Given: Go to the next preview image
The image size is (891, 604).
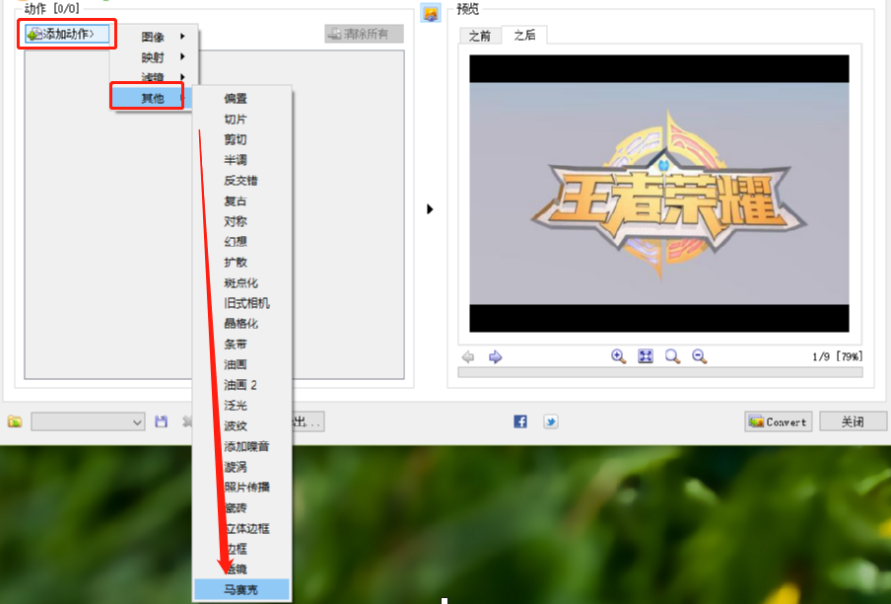Looking at the screenshot, I should point(496,357).
